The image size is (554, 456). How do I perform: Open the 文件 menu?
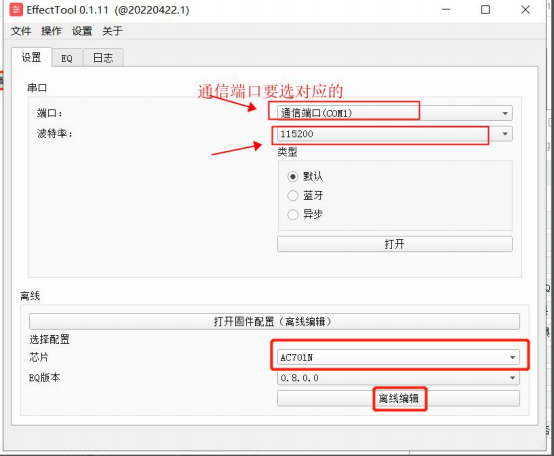(x=21, y=31)
